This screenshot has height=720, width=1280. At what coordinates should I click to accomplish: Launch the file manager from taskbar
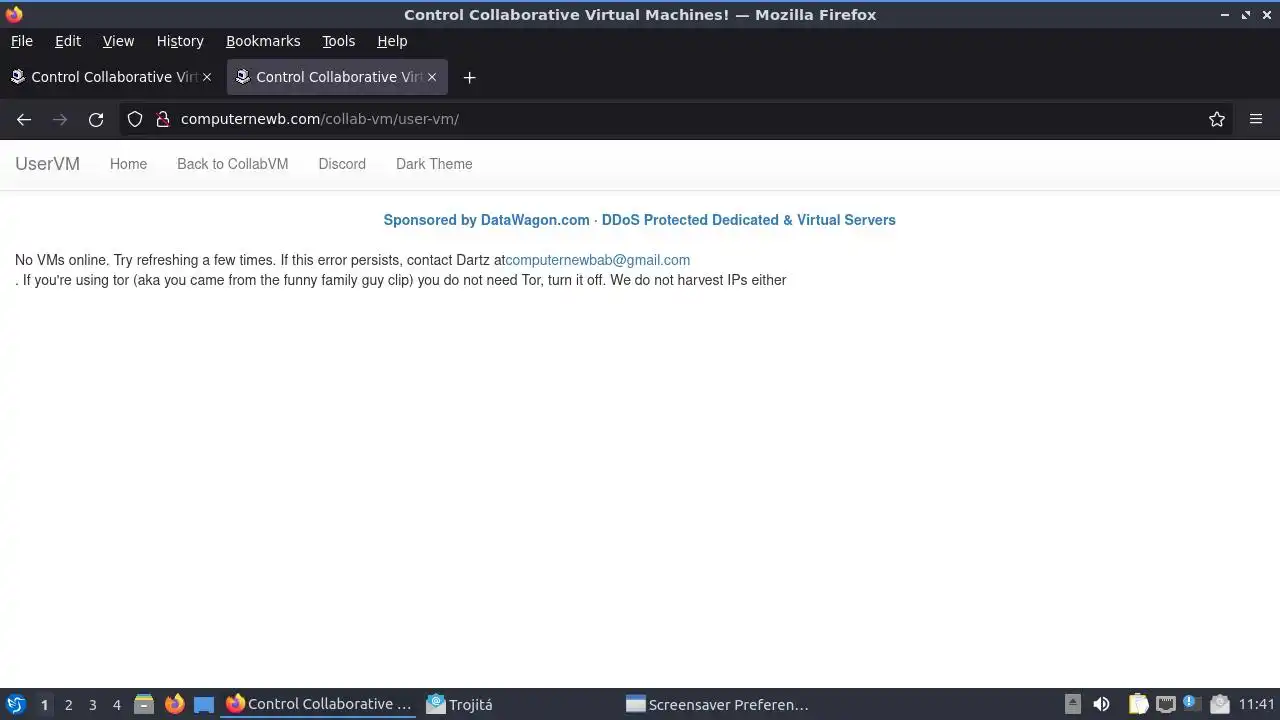click(x=144, y=704)
